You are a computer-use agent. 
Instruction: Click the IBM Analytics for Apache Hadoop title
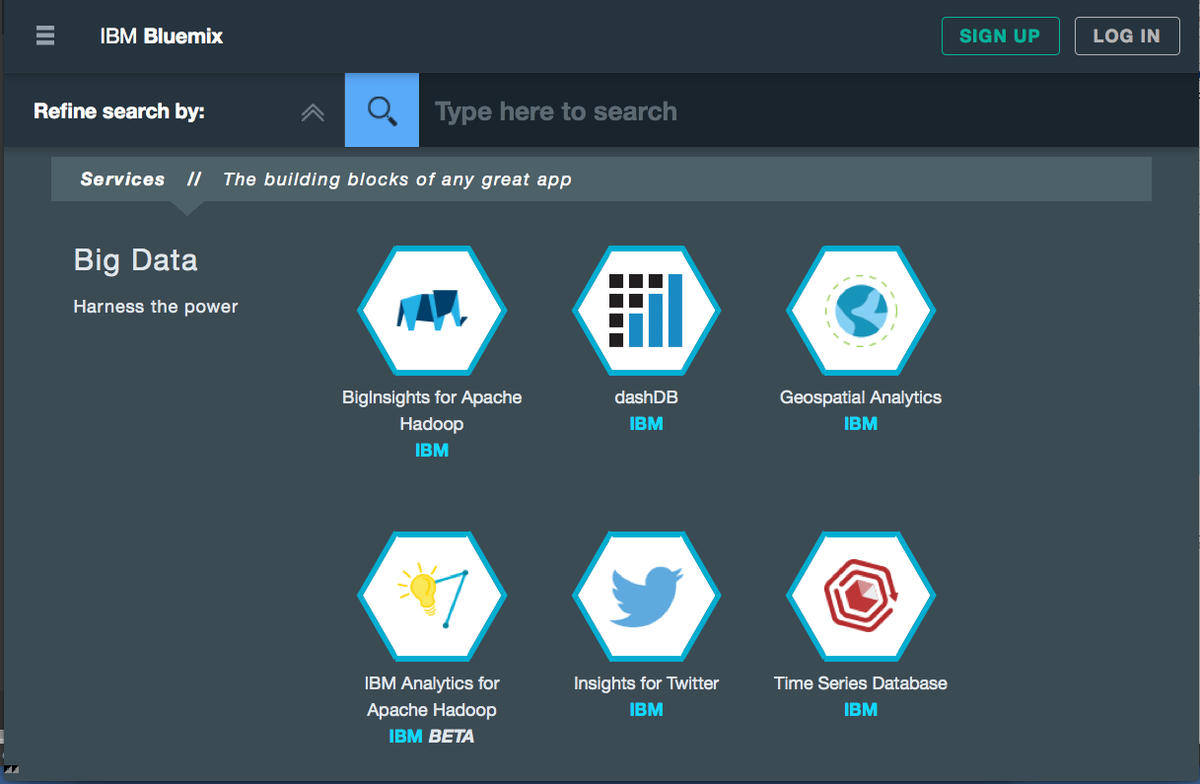(x=432, y=696)
